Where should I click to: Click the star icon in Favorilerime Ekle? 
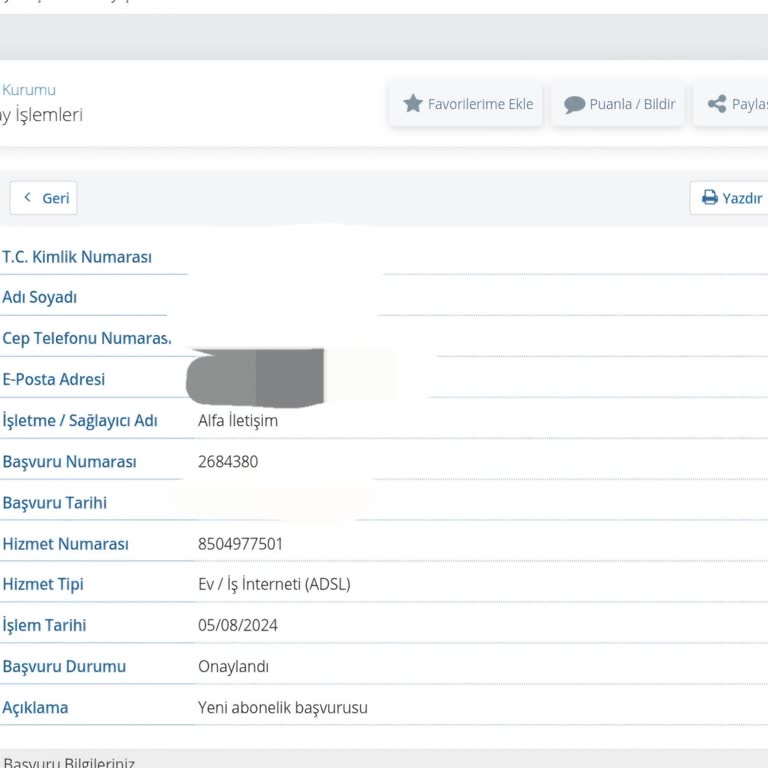pyautogui.click(x=413, y=103)
